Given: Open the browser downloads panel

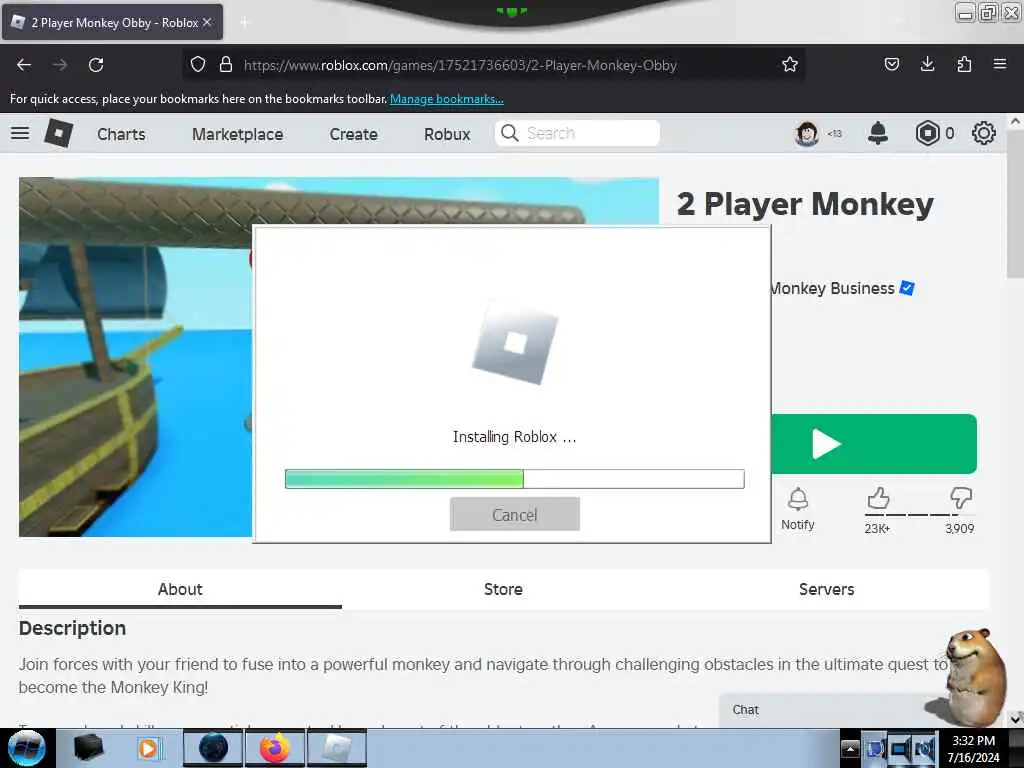Looking at the screenshot, I should click(x=927, y=64).
